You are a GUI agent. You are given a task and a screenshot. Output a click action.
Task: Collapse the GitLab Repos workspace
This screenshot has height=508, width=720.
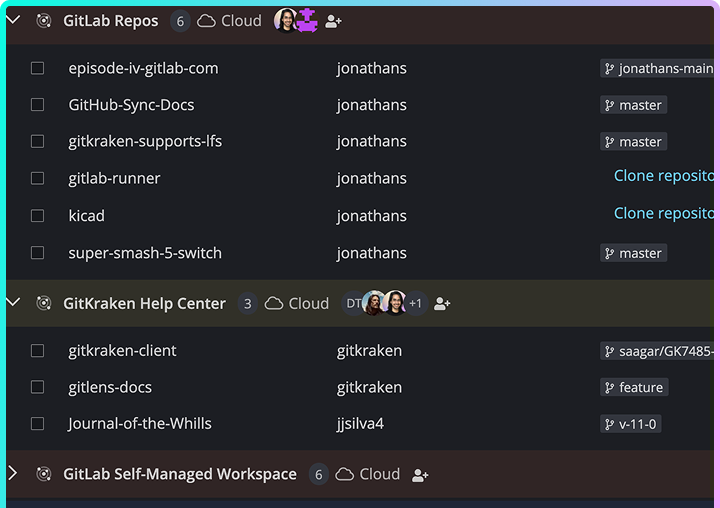(x=13, y=20)
